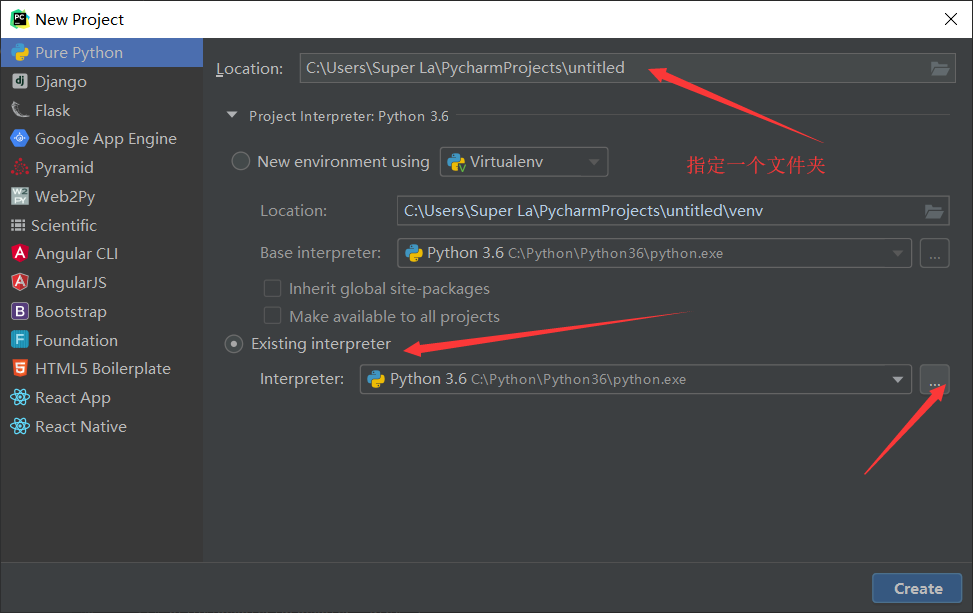Open the Virtualenv environment type dropdown
The image size is (973, 613).
coord(524,162)
